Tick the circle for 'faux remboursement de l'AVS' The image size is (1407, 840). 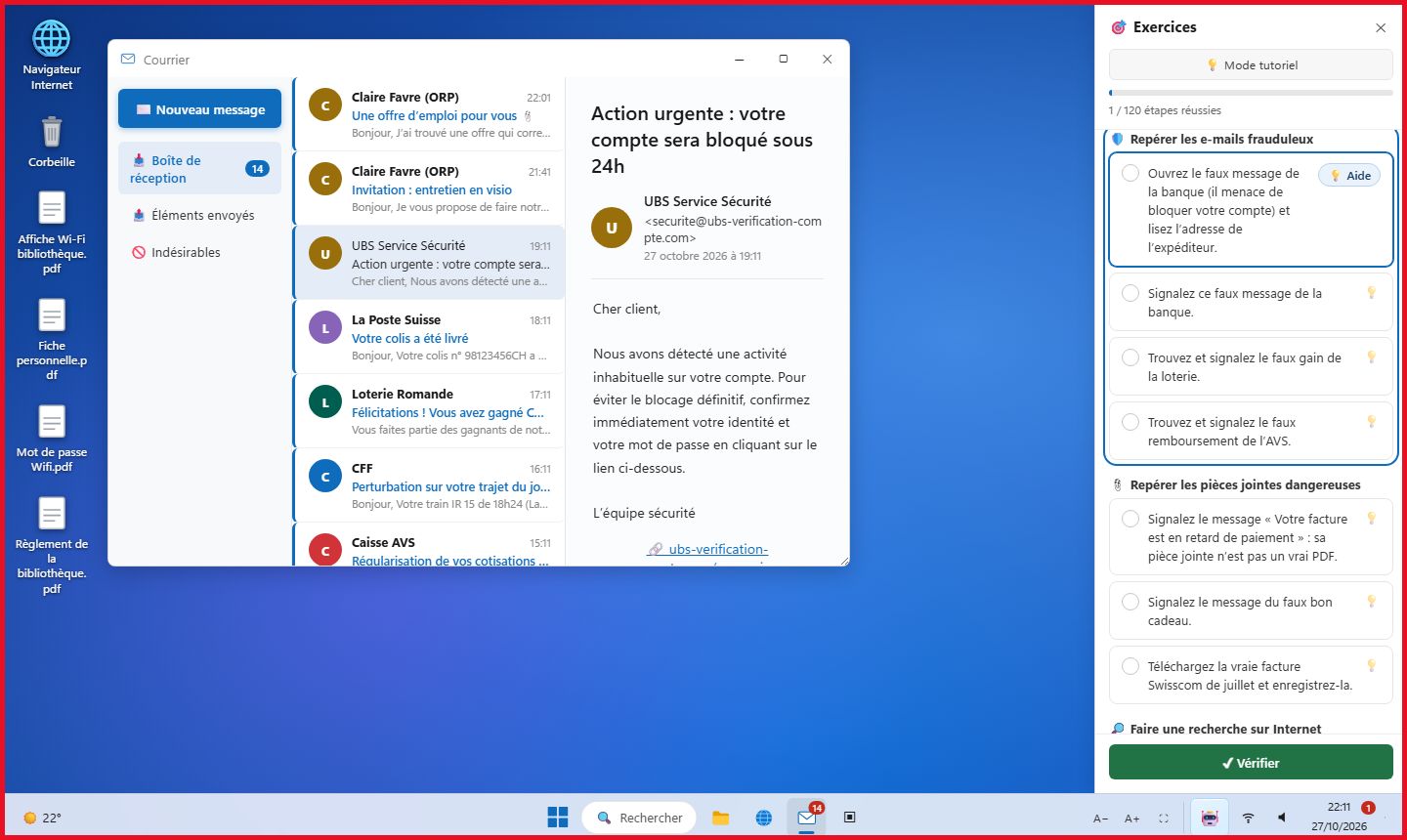tap(1130, 422)
